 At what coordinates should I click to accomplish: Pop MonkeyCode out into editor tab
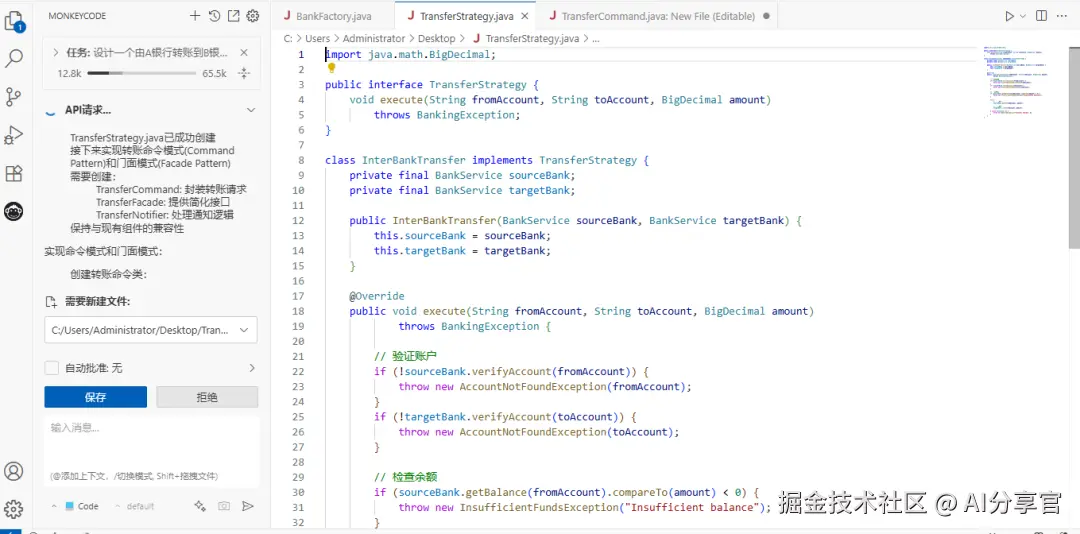[233, 16]
